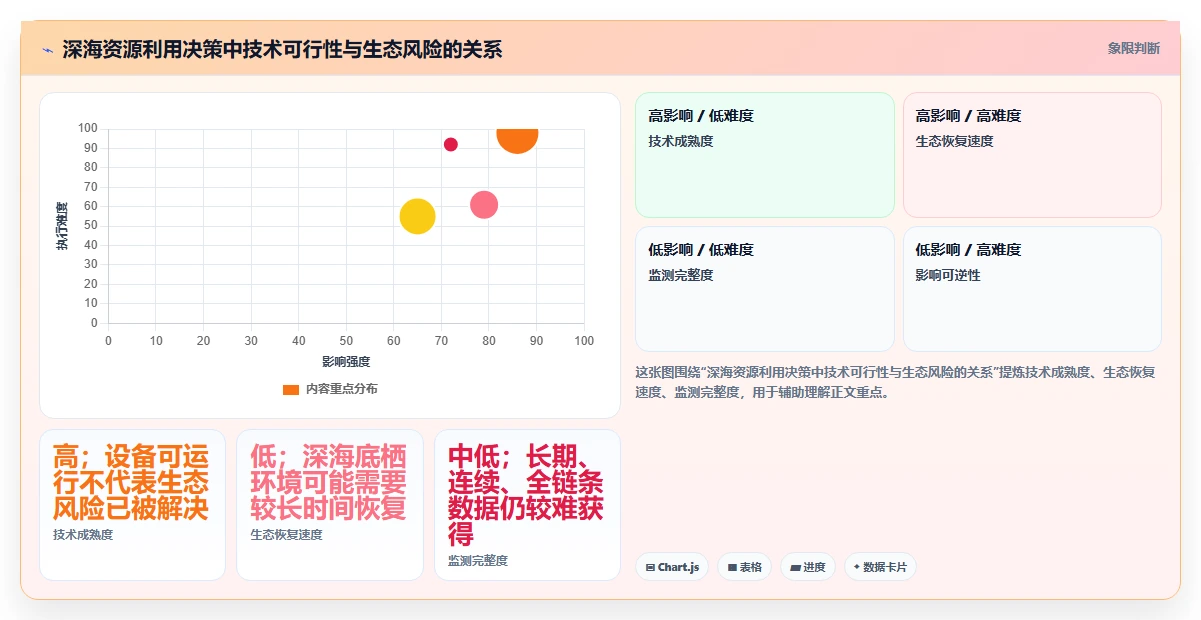This screenshot has width=1201, height=620.
Task: Click the page title heading text
Action: [282, 49]
